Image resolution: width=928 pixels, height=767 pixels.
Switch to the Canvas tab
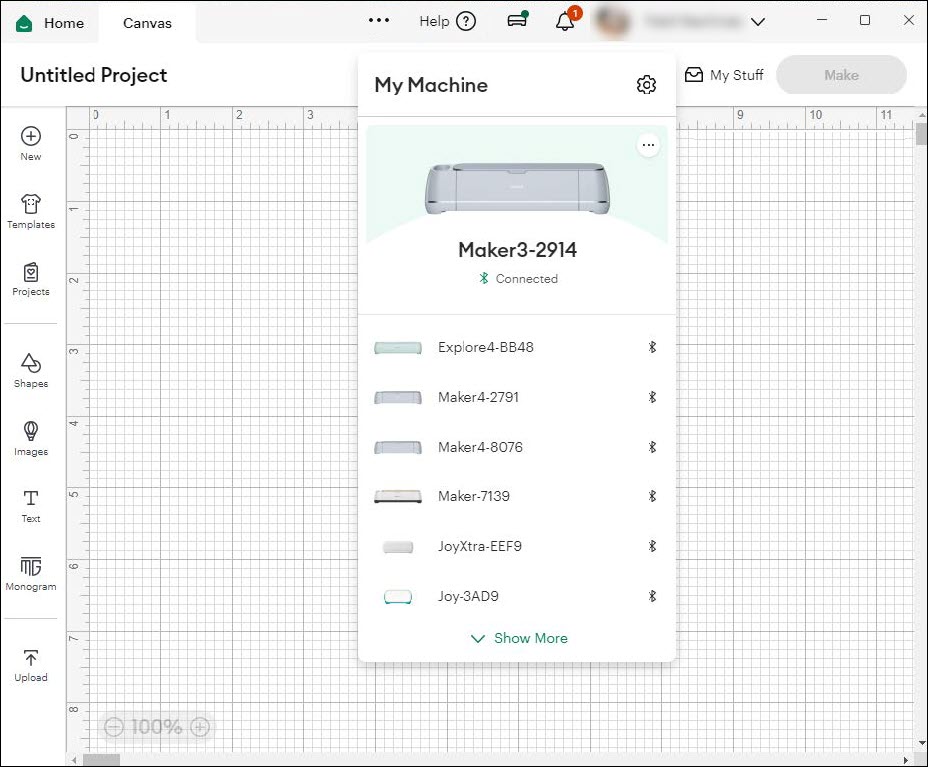[x=147, y=23]
